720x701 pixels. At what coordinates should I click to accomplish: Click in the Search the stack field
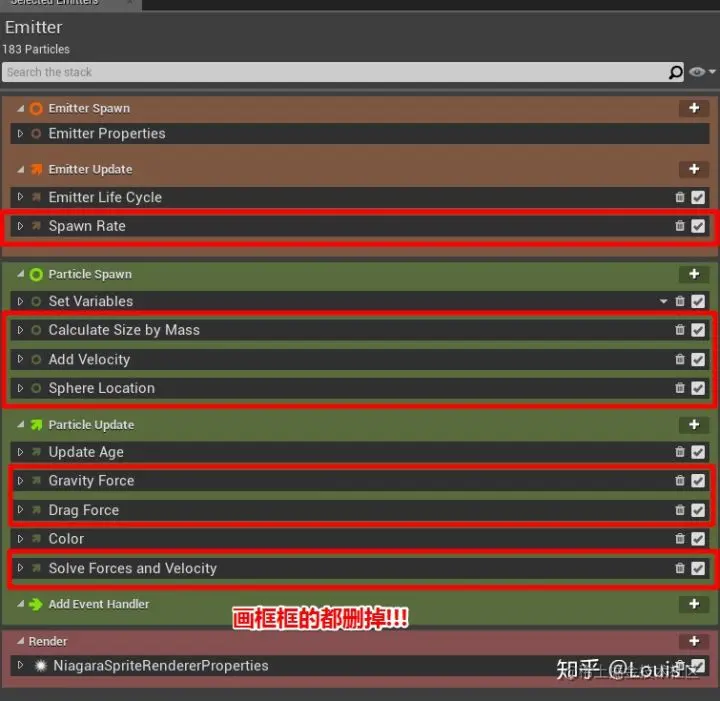(x=343, y=72)
